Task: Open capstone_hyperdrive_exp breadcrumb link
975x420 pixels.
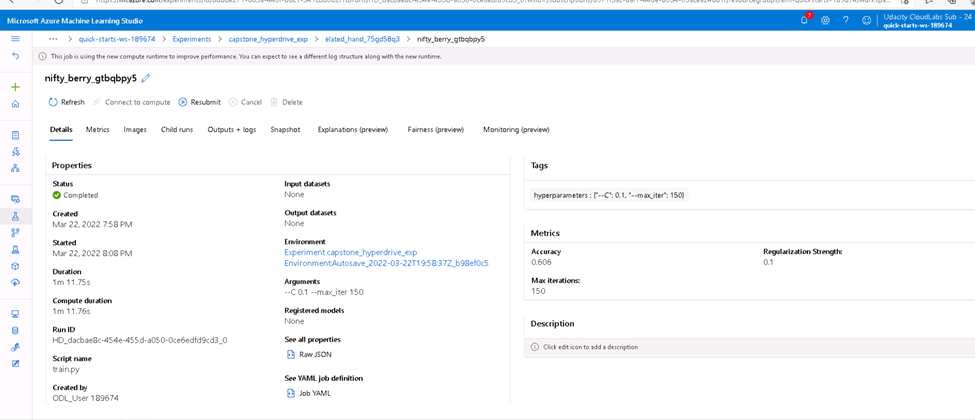Action: point(268,39)
